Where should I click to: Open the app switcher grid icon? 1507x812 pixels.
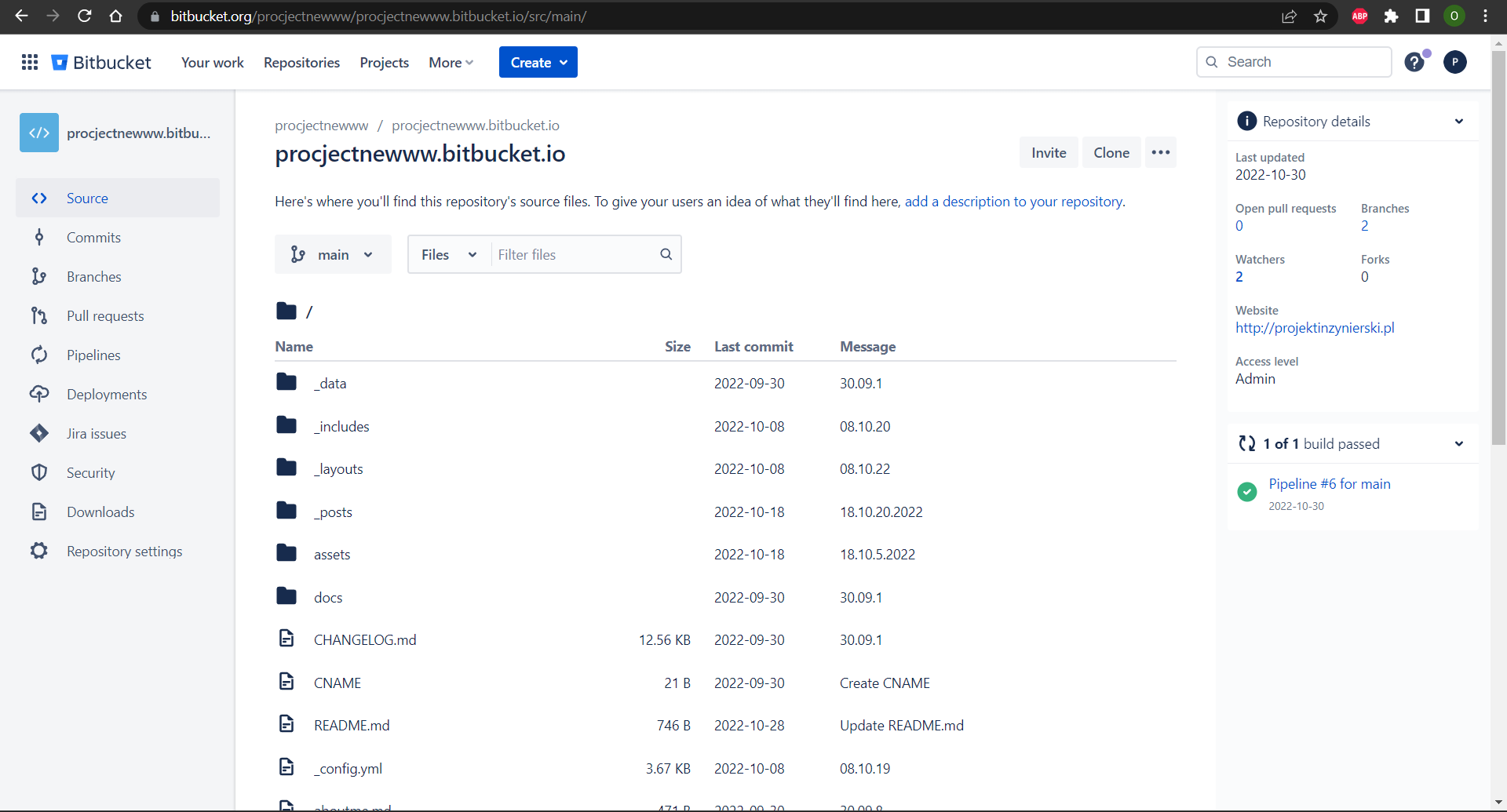click(x=30, y=62)
